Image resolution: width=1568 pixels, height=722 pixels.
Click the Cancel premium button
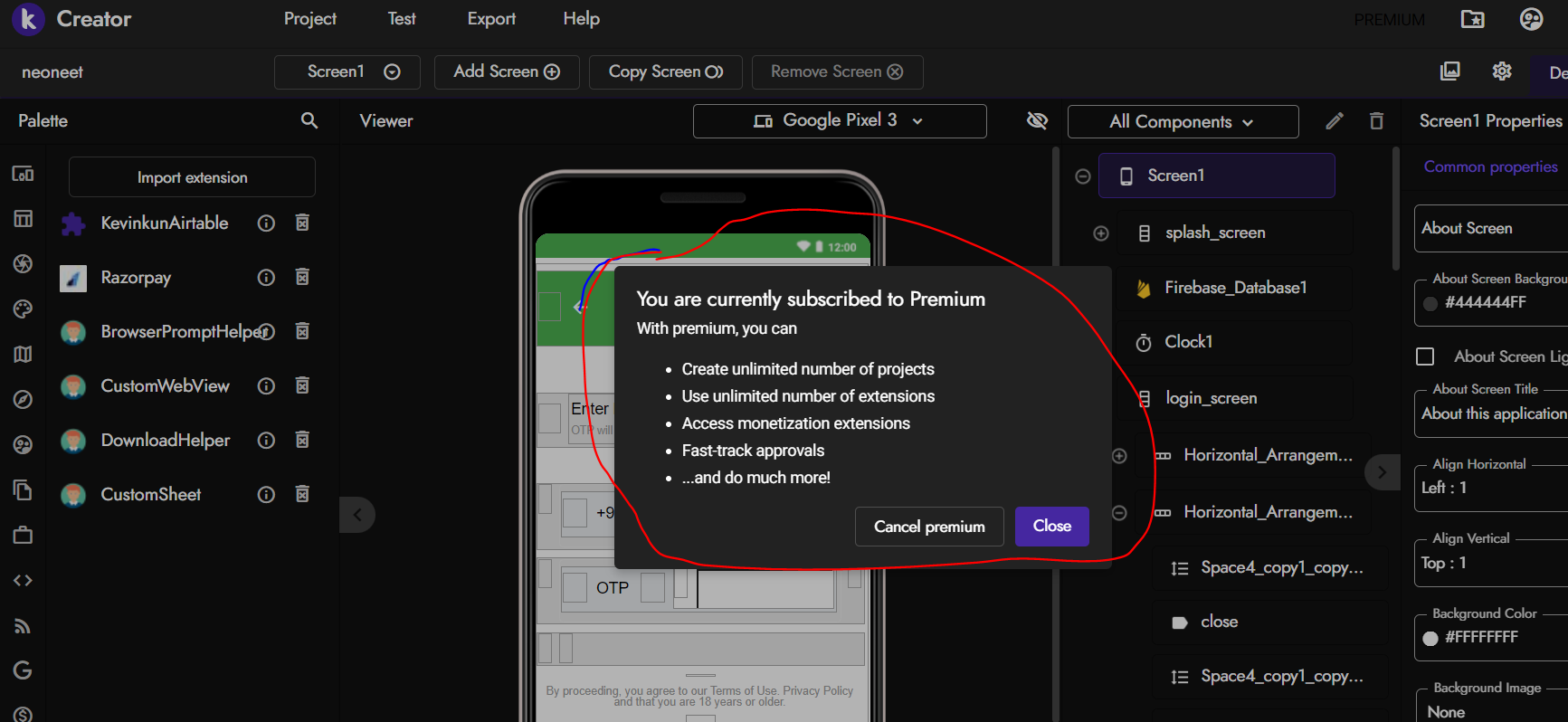pos(928,527)
